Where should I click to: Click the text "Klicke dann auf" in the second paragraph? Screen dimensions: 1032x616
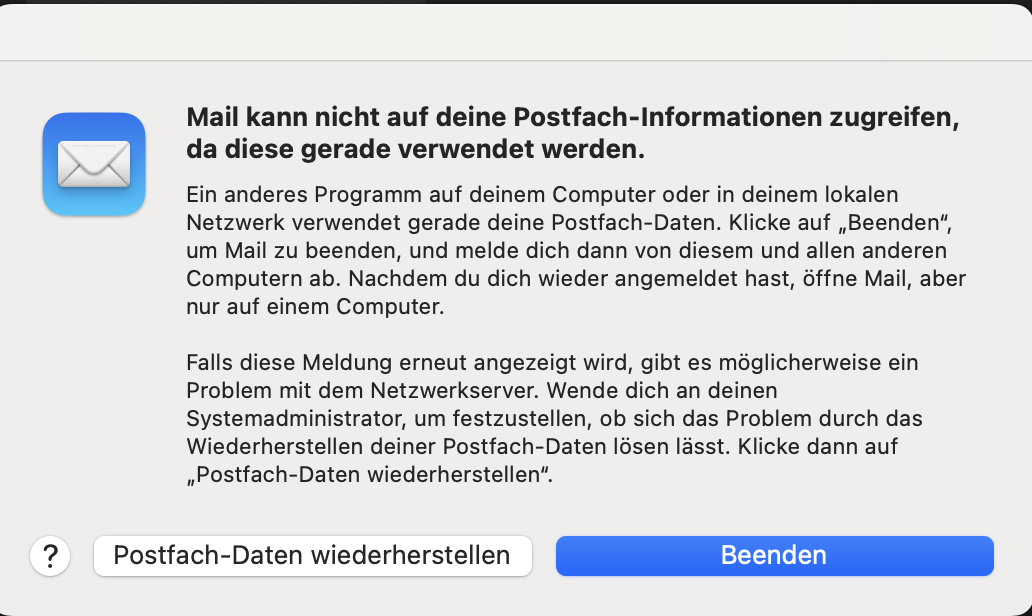click(x=829, y=446)
